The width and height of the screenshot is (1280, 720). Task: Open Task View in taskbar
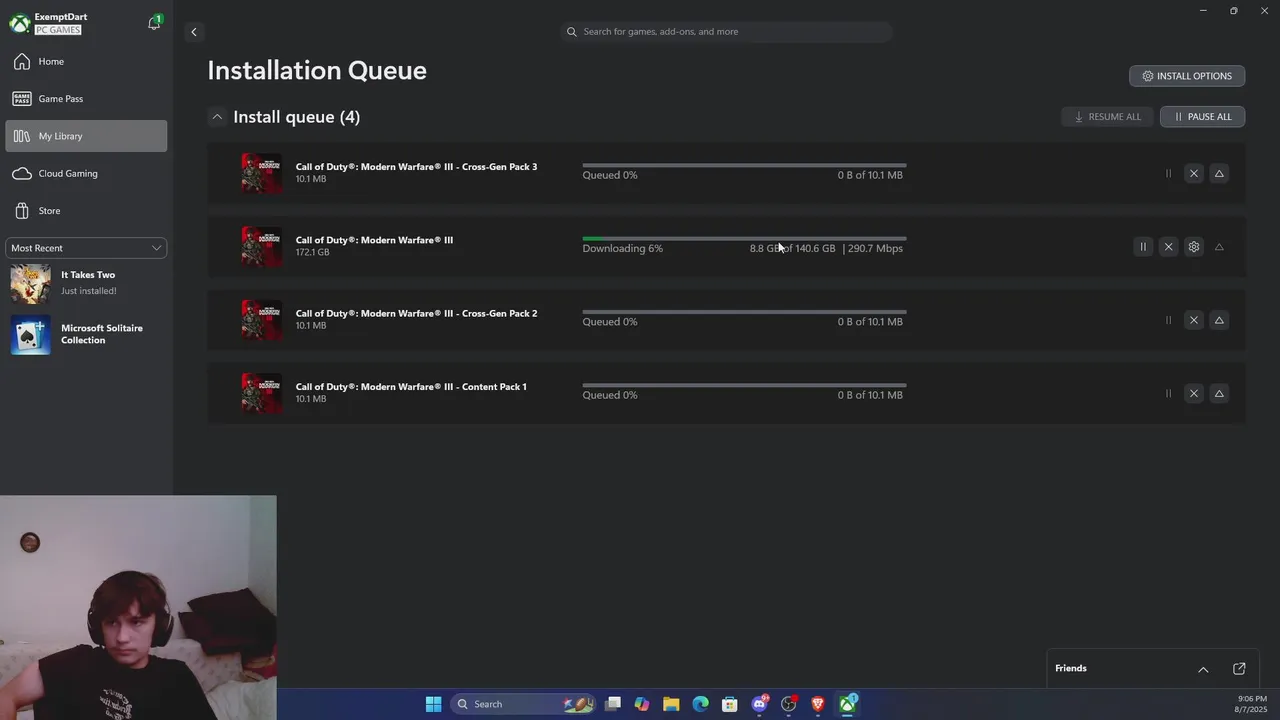point(613,704)
